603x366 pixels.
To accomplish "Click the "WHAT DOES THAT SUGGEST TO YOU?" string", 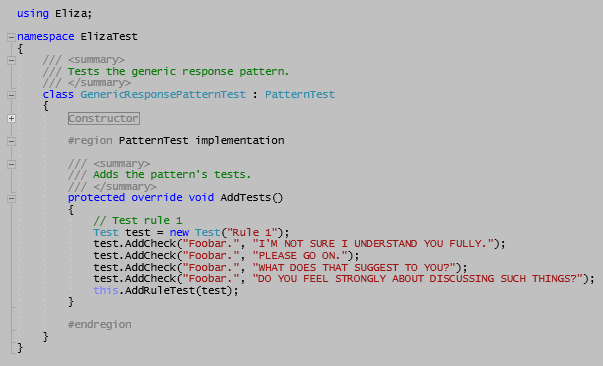I will point(354,268).
